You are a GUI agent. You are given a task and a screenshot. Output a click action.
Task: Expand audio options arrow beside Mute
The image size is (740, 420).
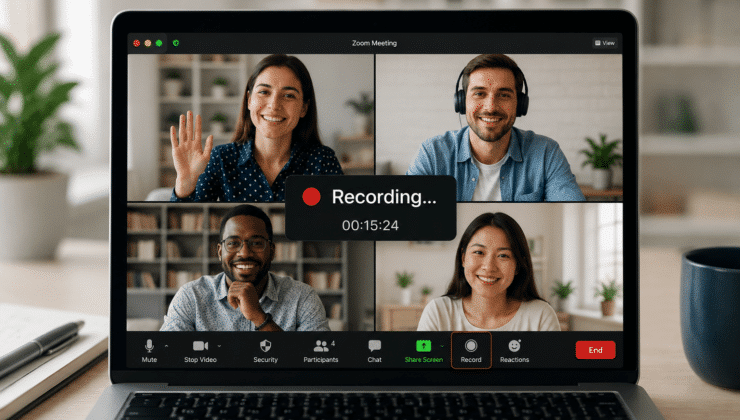click(167, 346)
